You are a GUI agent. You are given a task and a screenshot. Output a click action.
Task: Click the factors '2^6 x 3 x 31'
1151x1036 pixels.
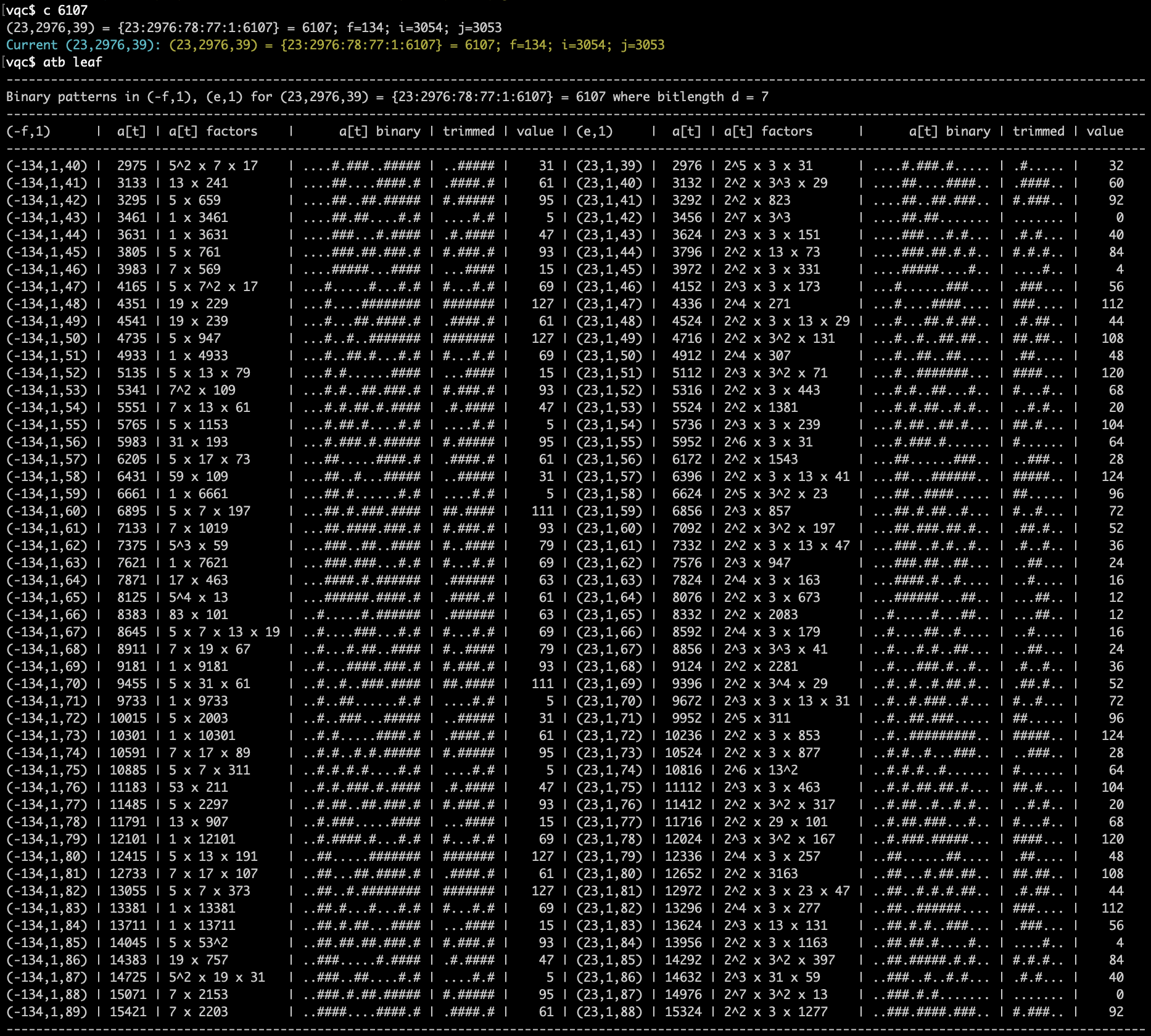pyautogui.click(x=769, y=442)
